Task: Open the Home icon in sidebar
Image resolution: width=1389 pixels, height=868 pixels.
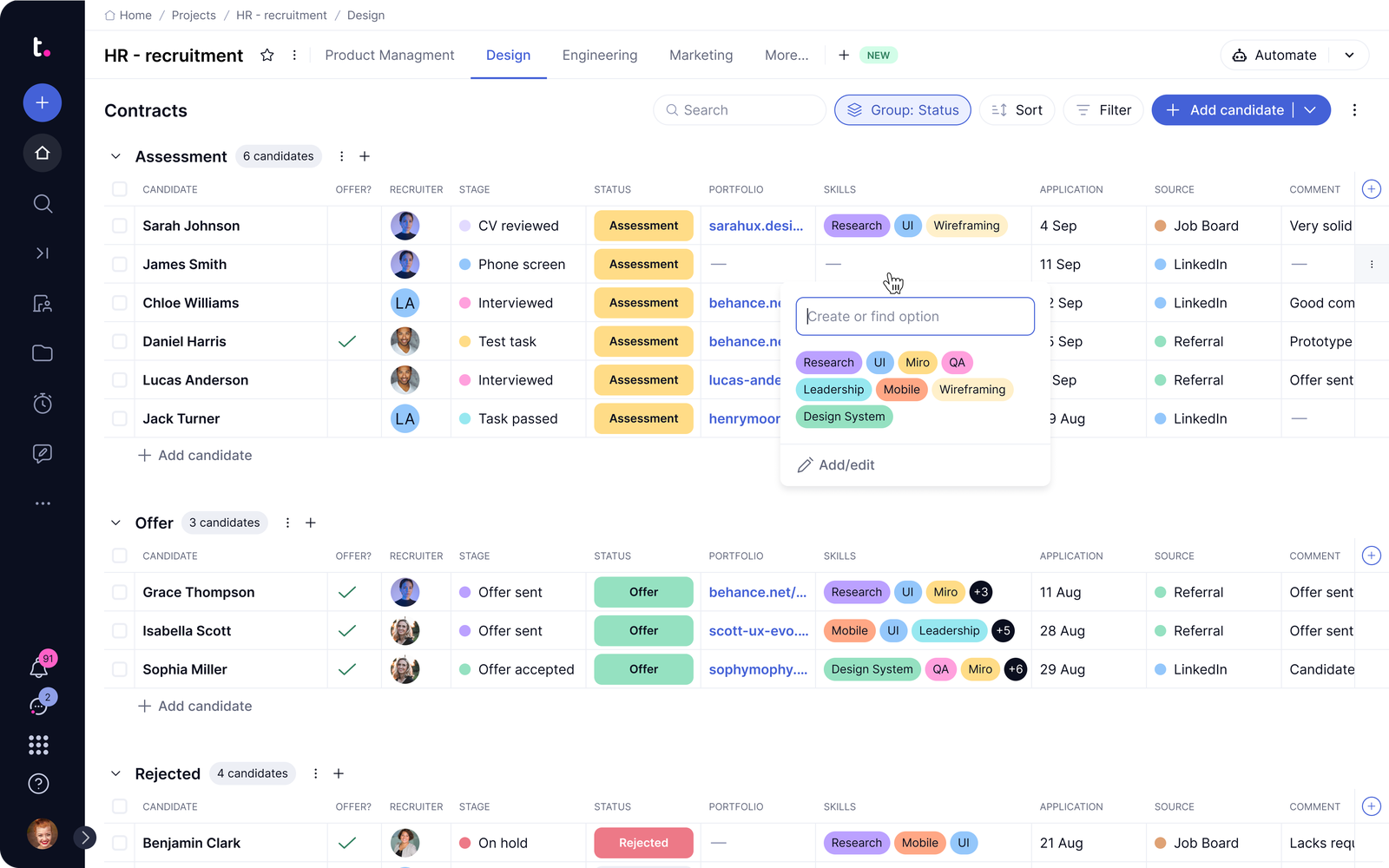Action: pyautogui.click(x=42, y=154)
